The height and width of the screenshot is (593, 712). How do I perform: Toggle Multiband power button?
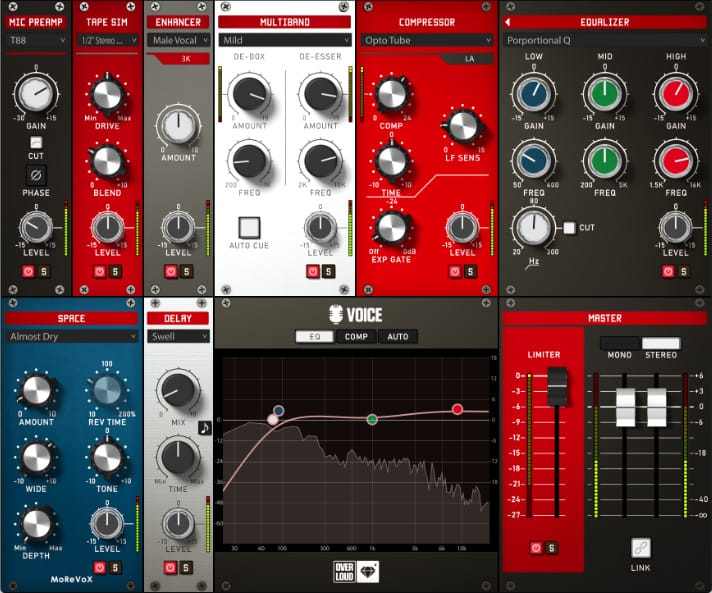click(313, 272)
